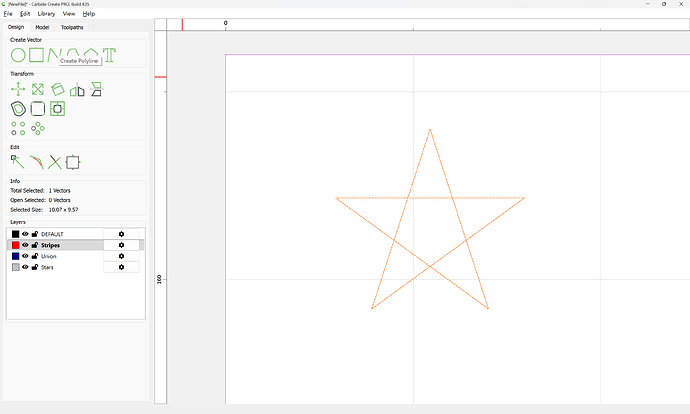The width and height of the screenshot is (690, 414).
Task: Open the Offset Vectors tool
Action: coord(18,108)
